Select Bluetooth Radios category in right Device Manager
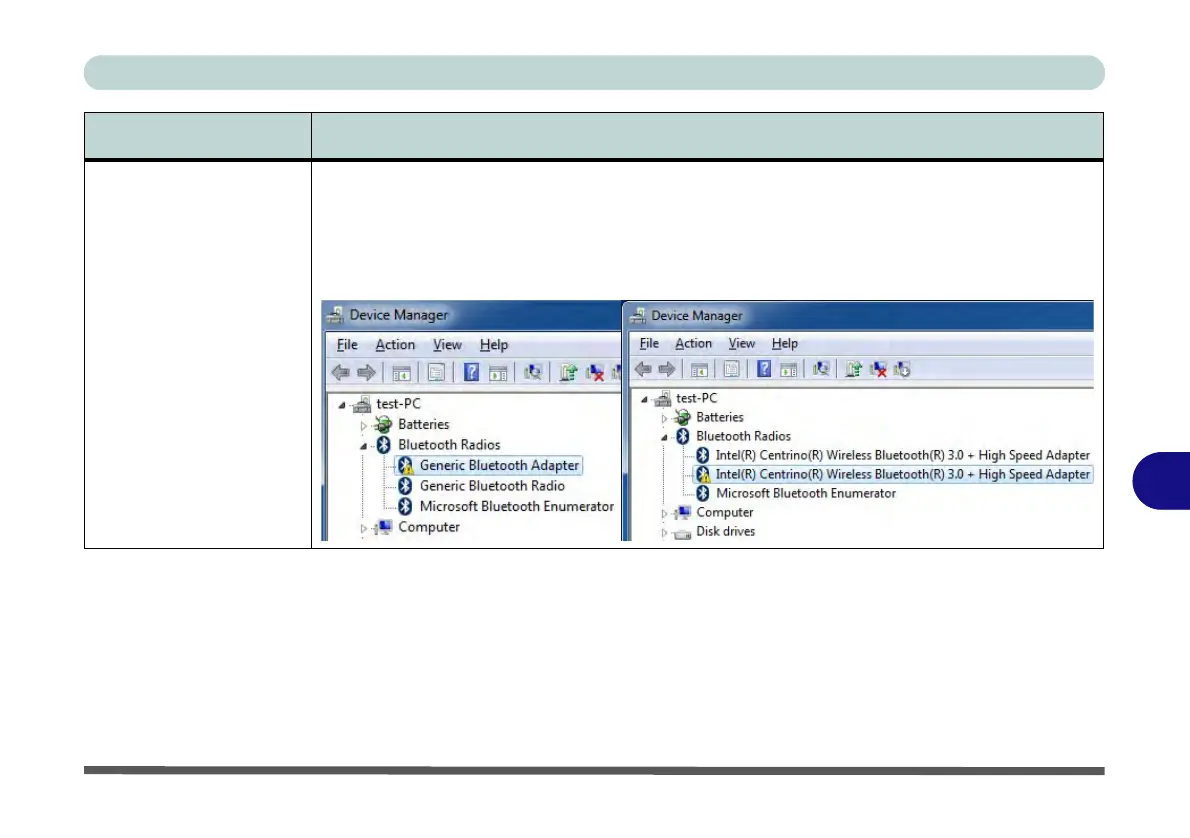The height and width of the screenshot is (838, 1190). tap(743, 436)
